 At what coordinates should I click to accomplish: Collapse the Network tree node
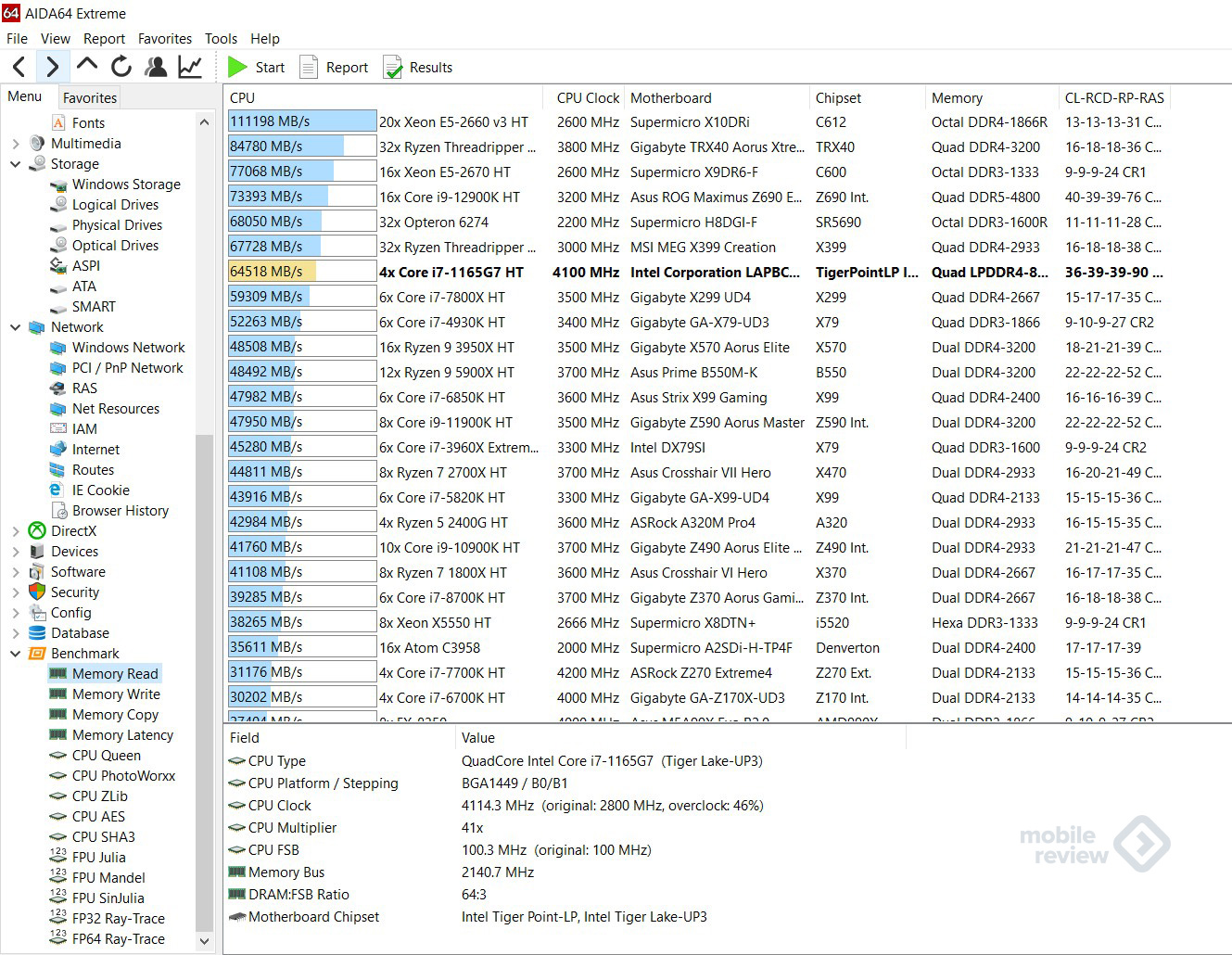15,327
